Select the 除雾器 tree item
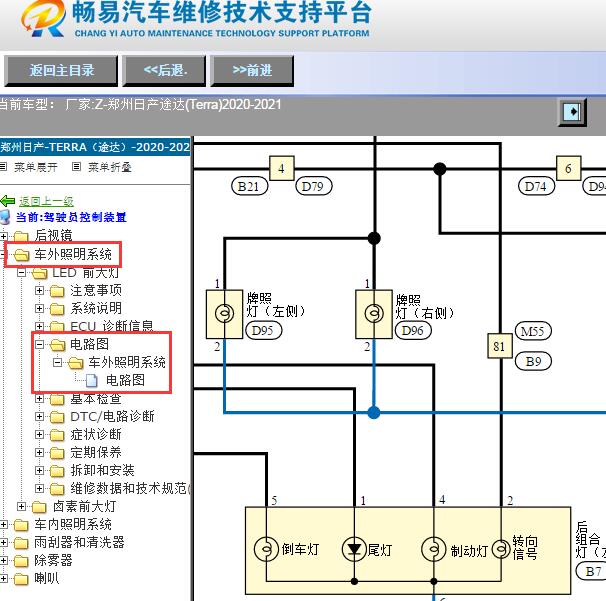 coord(53,560)
